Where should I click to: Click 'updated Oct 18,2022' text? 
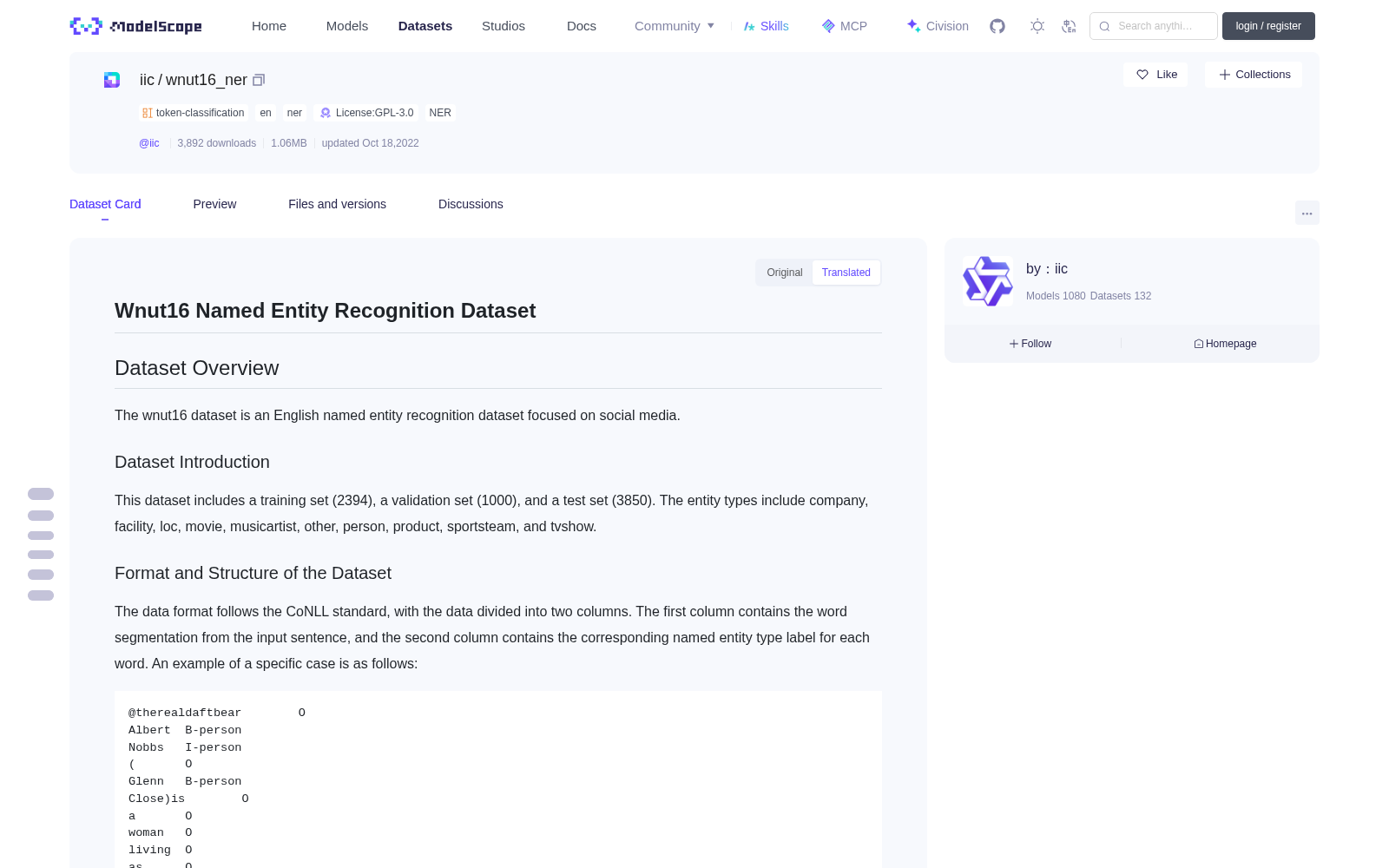pyautogui.click(x=370, y=143)
